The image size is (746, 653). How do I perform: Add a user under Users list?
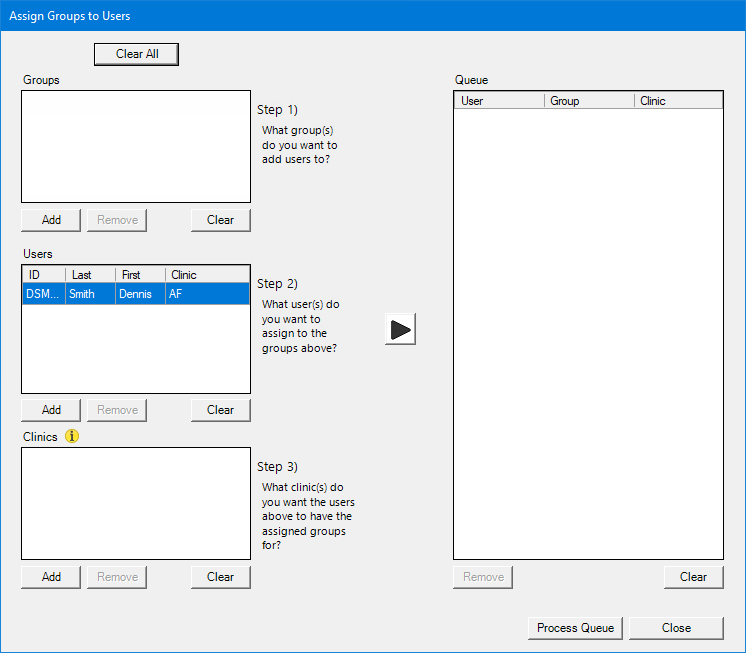tap(51, 410)
